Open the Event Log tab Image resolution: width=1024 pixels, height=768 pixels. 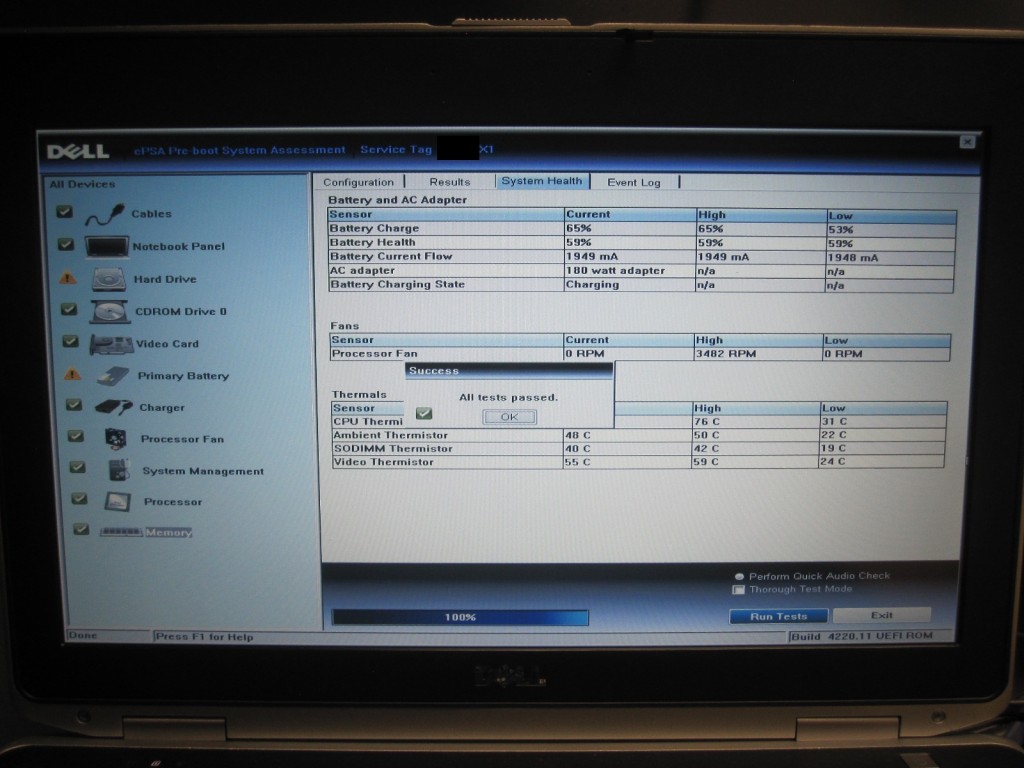[x=633, y=182]
